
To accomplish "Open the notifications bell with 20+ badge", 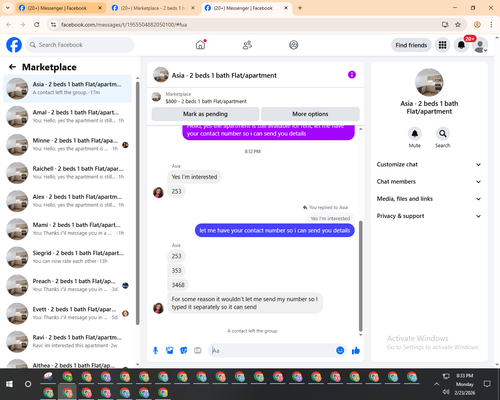I will click(461, 45).
